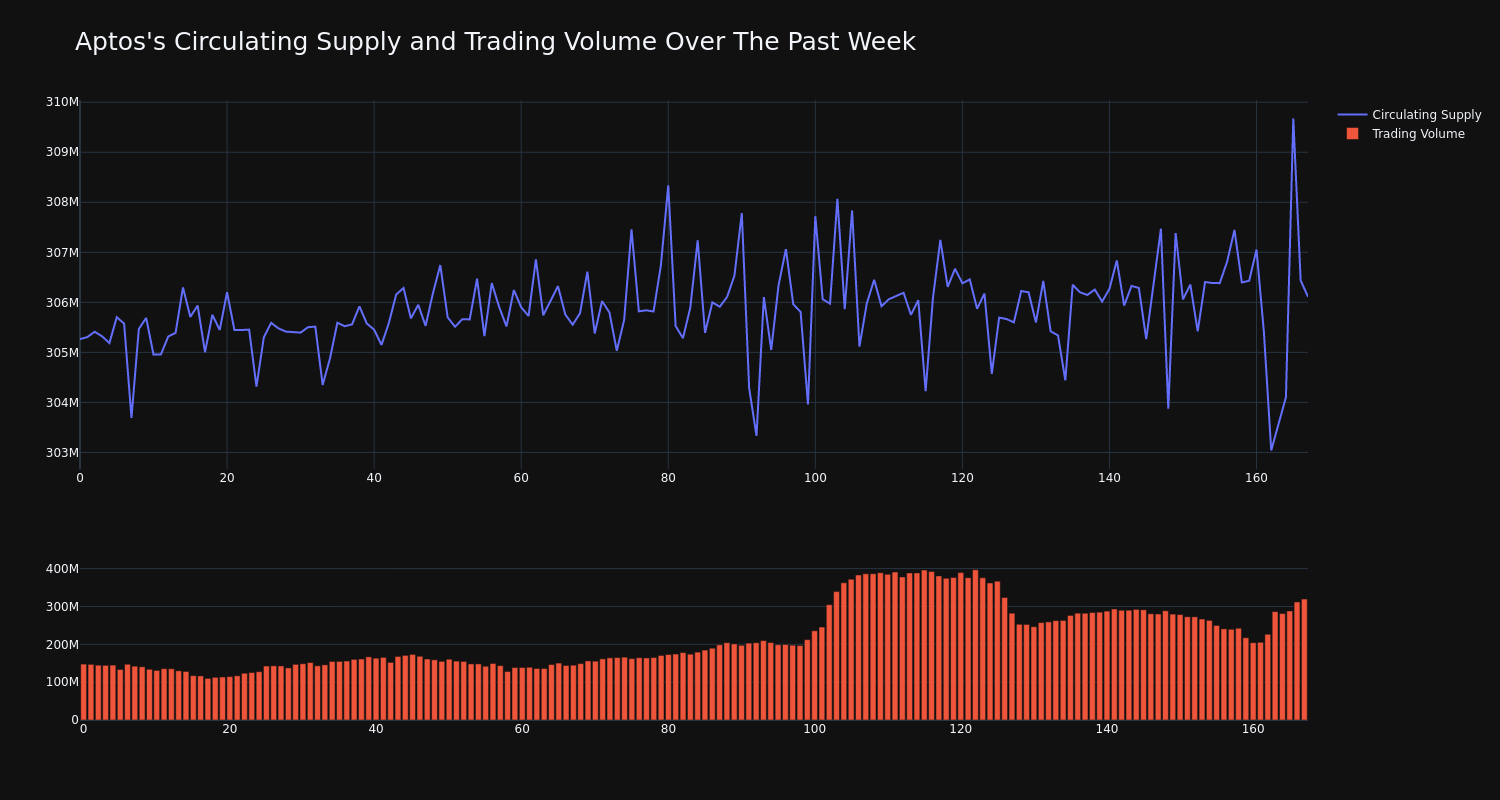
Task: Click the blue Circulating Supply legend line
Action: tap(1352, 115)
